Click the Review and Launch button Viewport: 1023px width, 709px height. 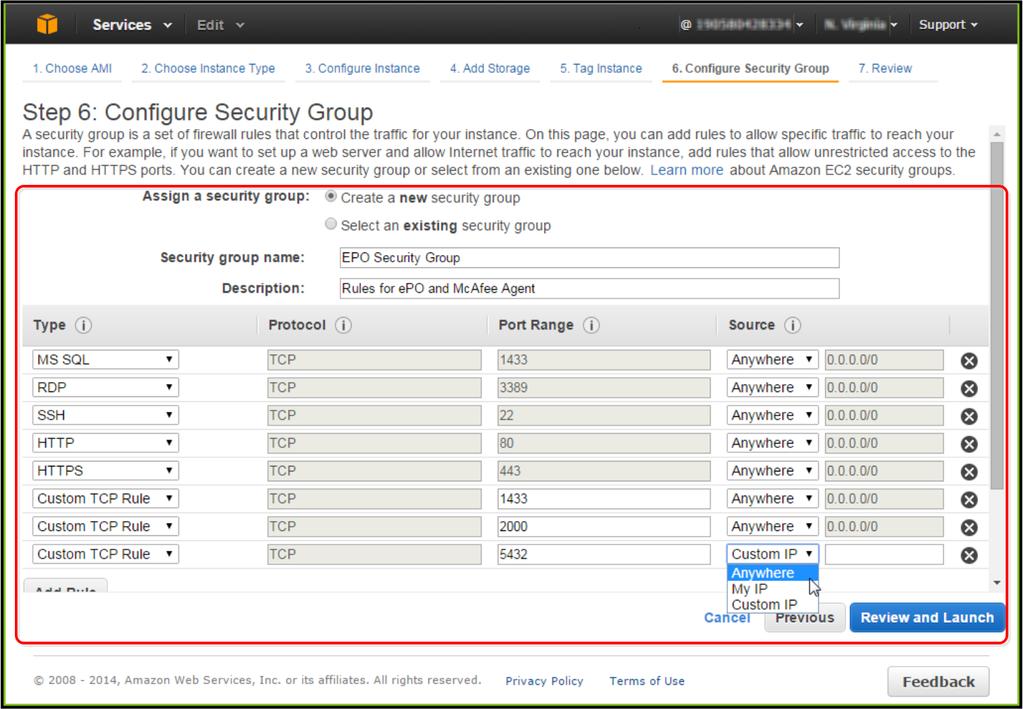(x=927, y=618)
